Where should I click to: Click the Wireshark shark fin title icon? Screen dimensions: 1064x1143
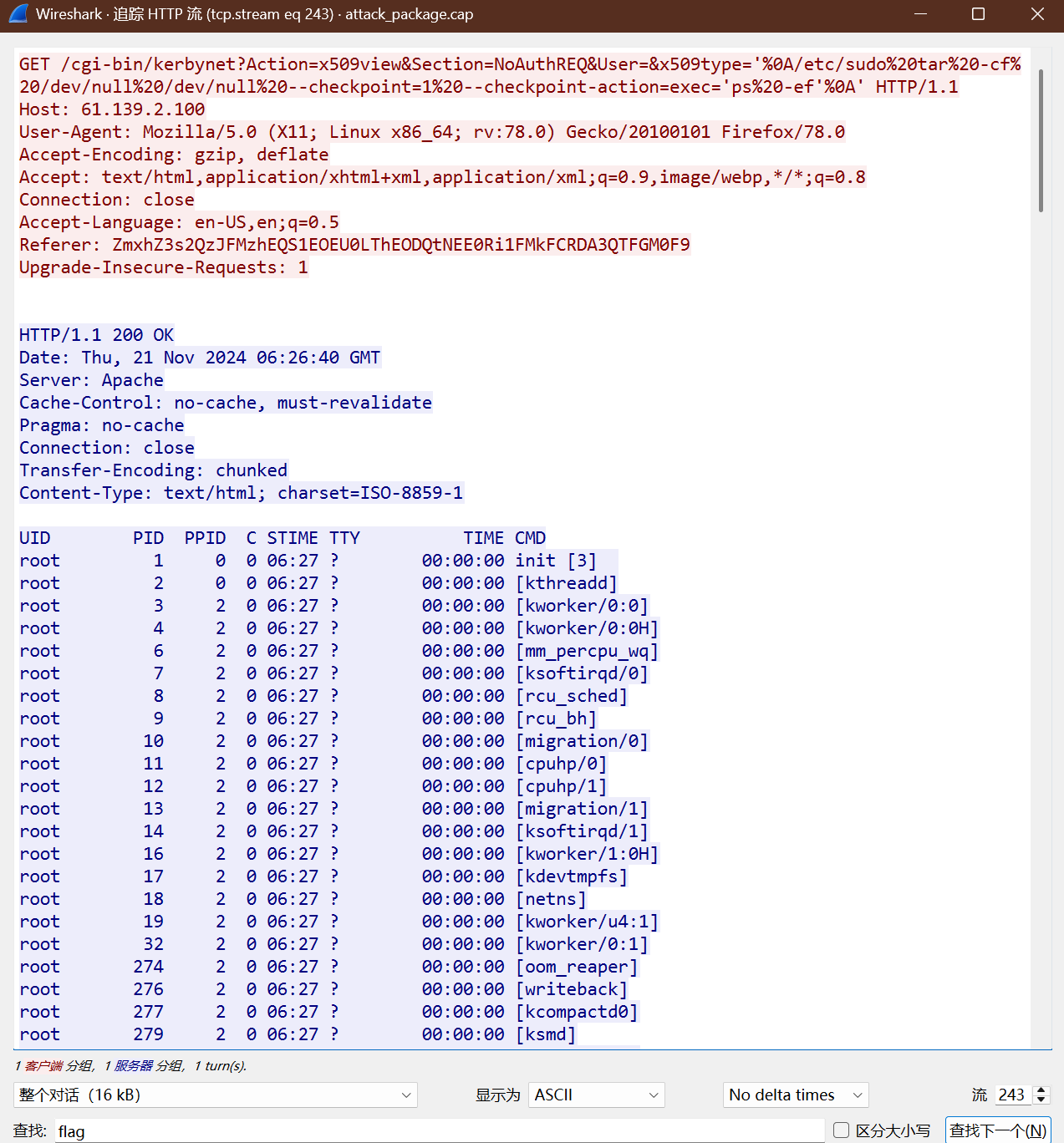18,14
